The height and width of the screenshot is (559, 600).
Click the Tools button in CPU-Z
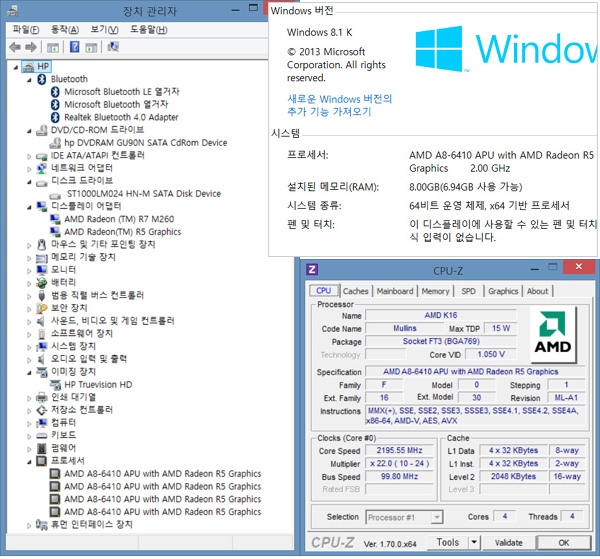[448, 542]
